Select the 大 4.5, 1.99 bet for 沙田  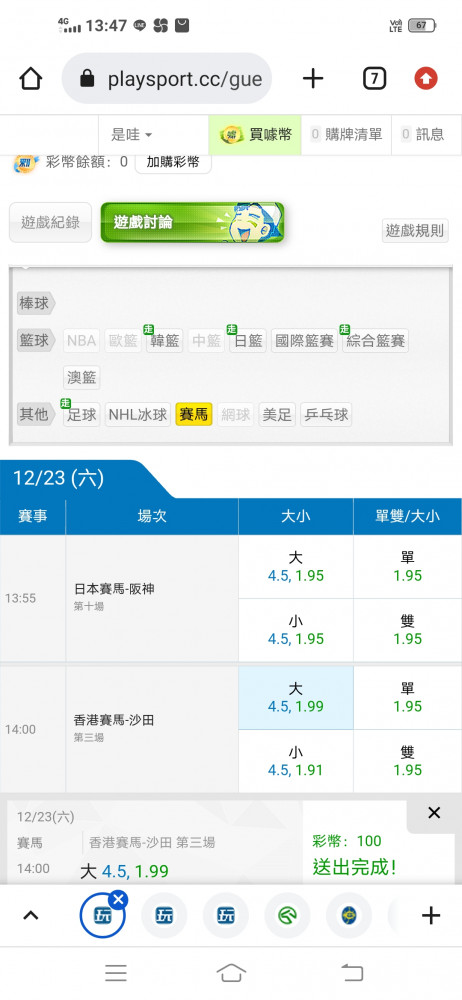tap(295, 697)
